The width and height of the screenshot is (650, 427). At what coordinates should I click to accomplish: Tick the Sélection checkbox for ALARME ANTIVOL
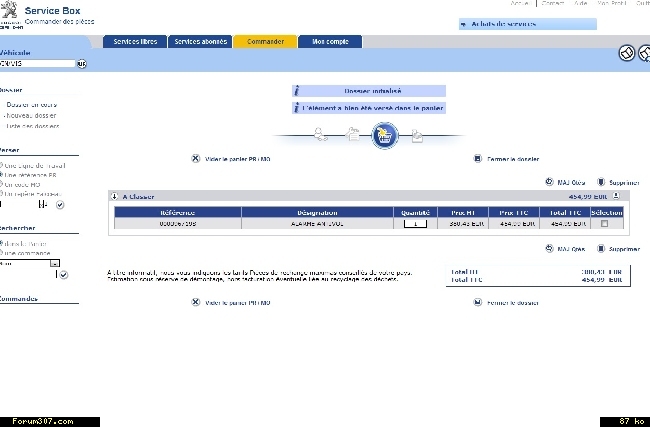click(604, 223)
